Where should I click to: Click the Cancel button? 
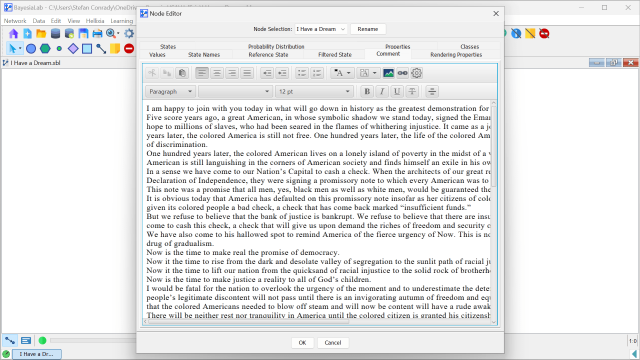coord(333,342)
